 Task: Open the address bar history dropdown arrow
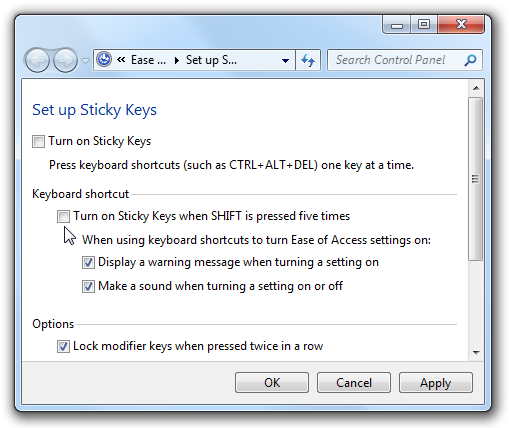click(285, 61)
